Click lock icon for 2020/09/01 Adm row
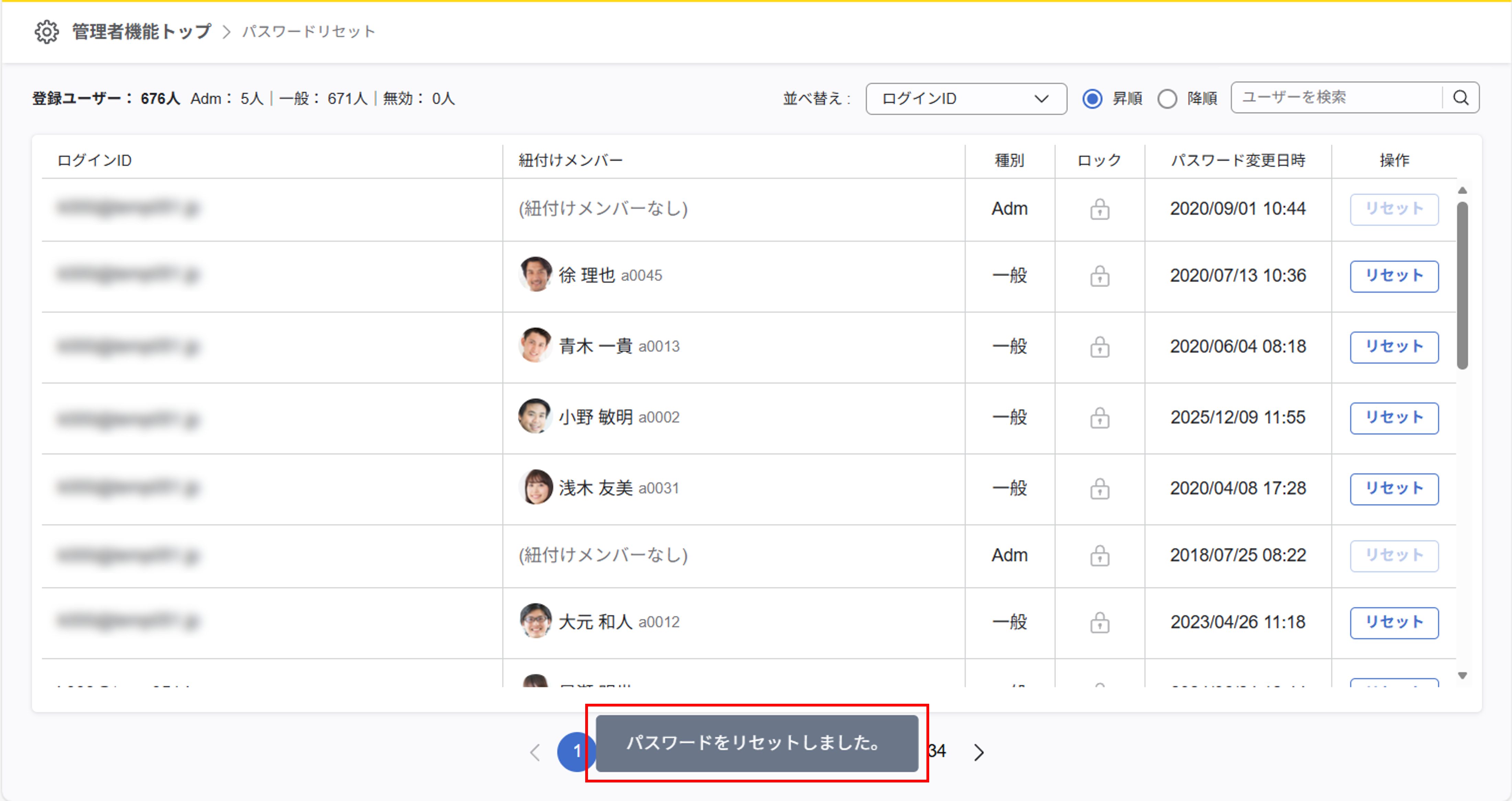 coord(1099,209)
